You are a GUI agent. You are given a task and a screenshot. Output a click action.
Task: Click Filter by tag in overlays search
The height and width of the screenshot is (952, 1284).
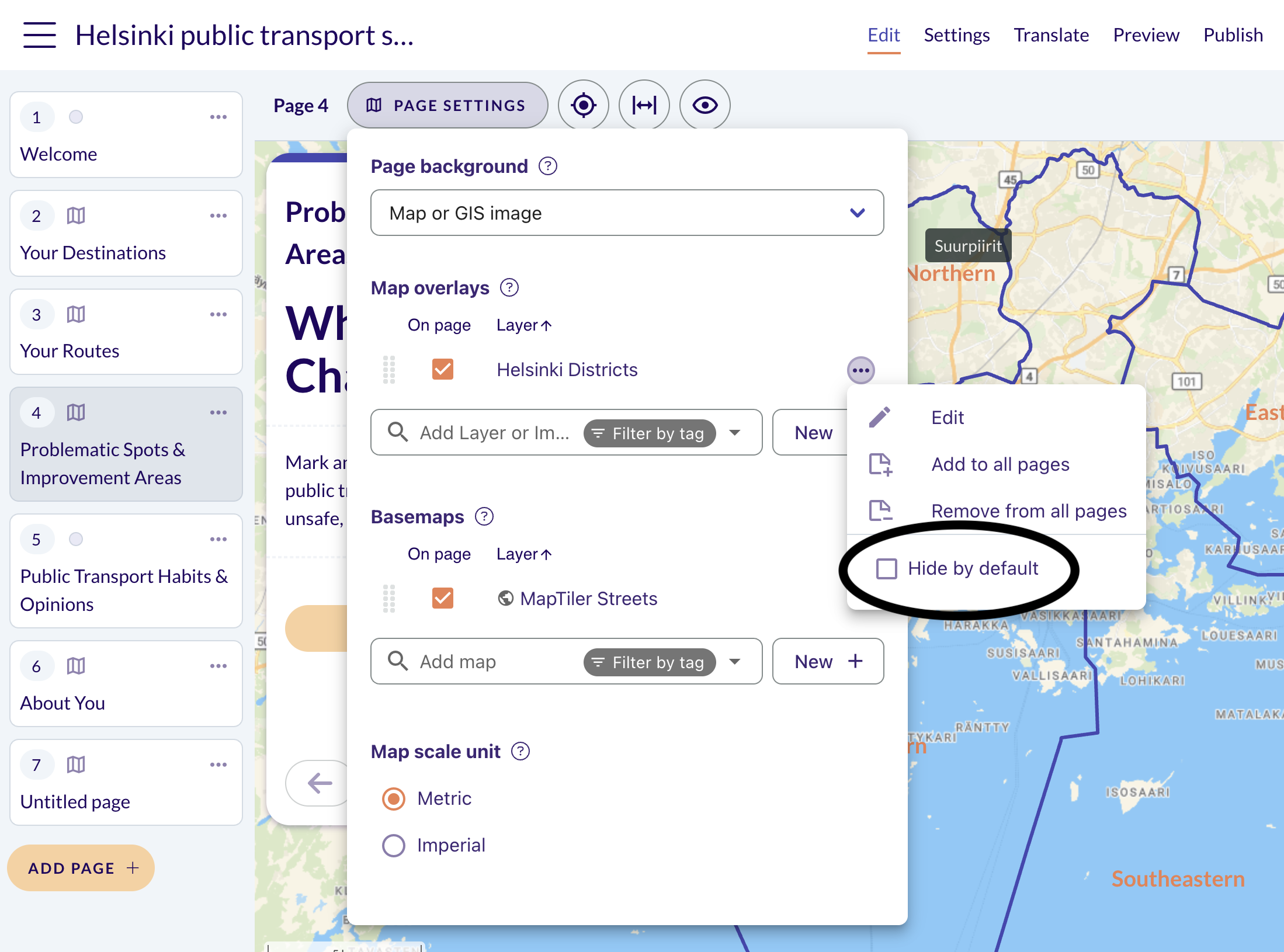pyautogui.click(x=650, y=433)
